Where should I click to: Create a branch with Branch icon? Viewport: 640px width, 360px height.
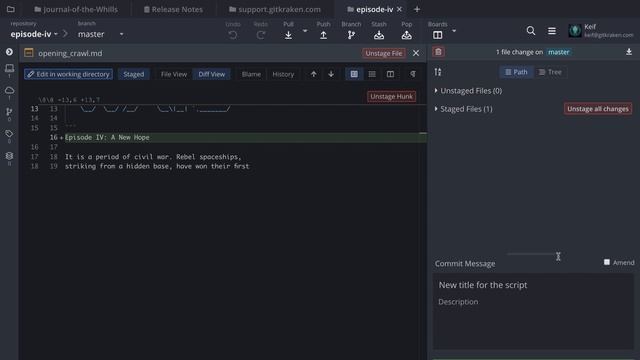351,35
